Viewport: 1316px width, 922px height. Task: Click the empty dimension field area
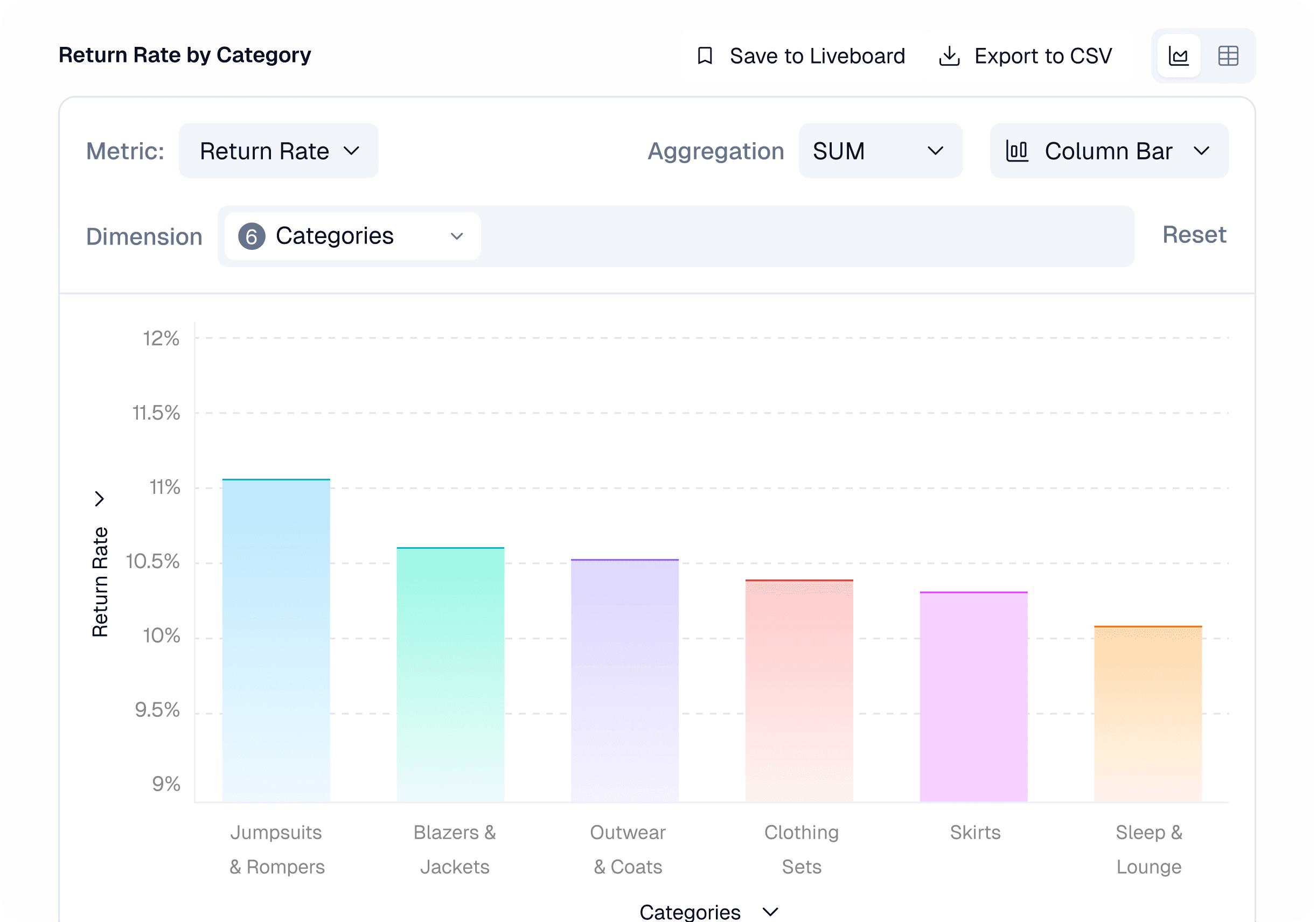[807, 236]
